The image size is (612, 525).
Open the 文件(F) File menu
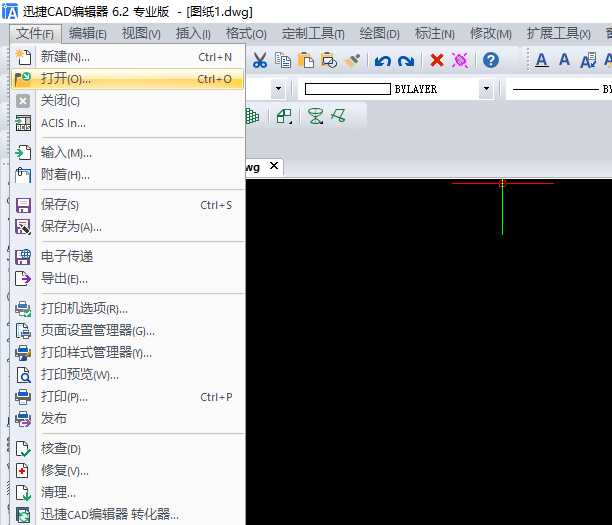click(x=35, y=34)
